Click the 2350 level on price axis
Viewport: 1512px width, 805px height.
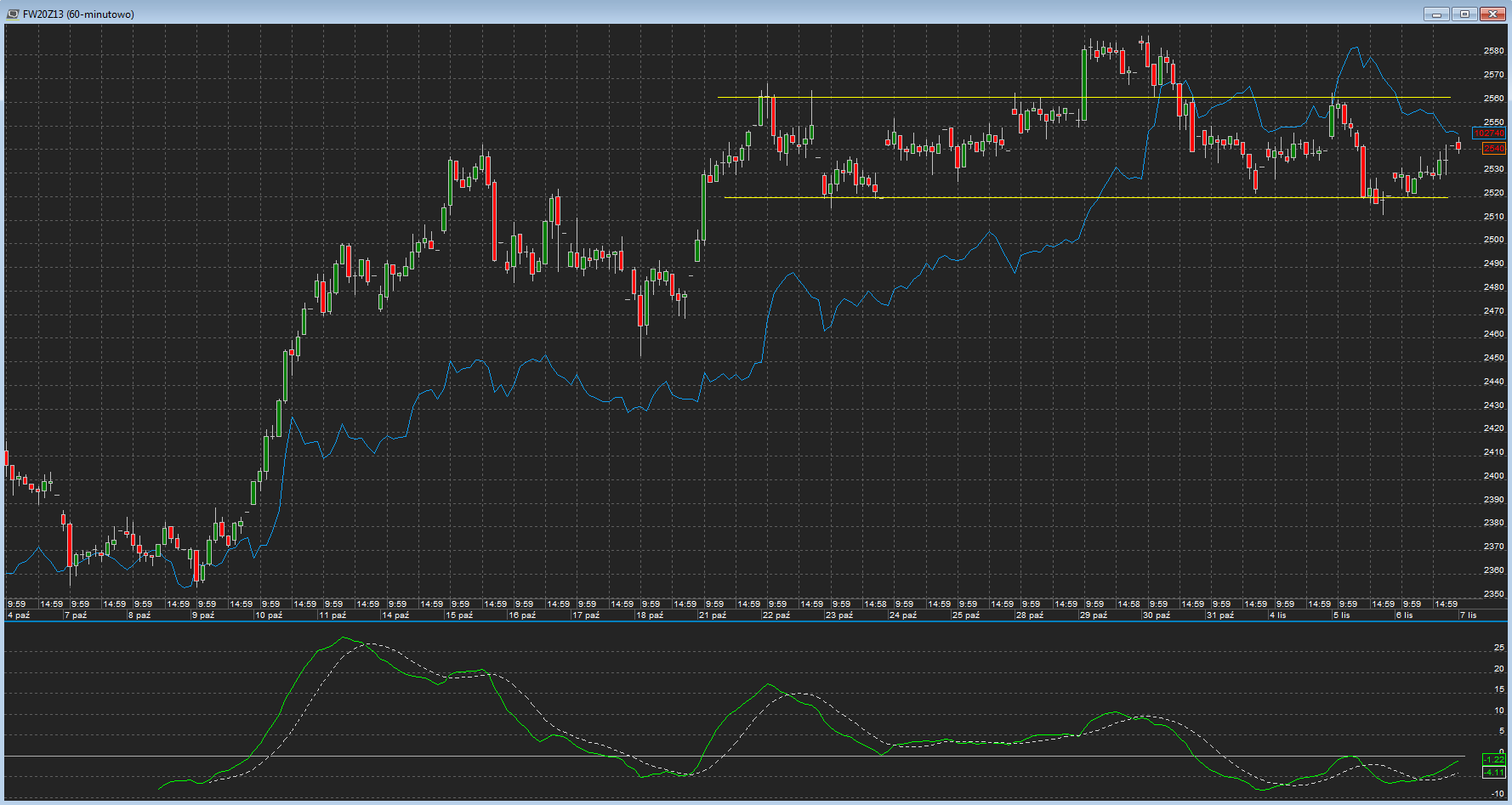(x=1493, y=594)
